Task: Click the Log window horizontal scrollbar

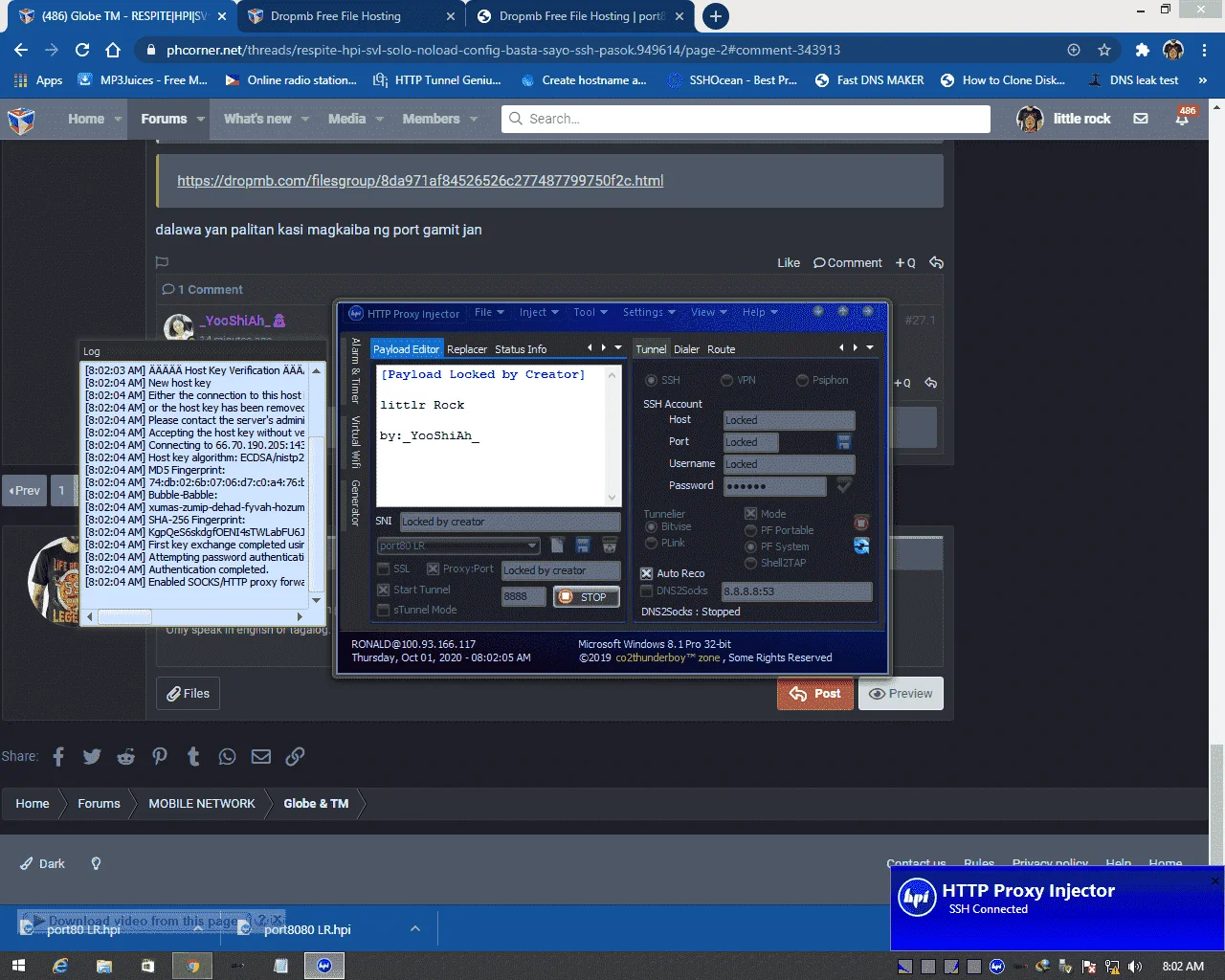Action: point(194,617)
